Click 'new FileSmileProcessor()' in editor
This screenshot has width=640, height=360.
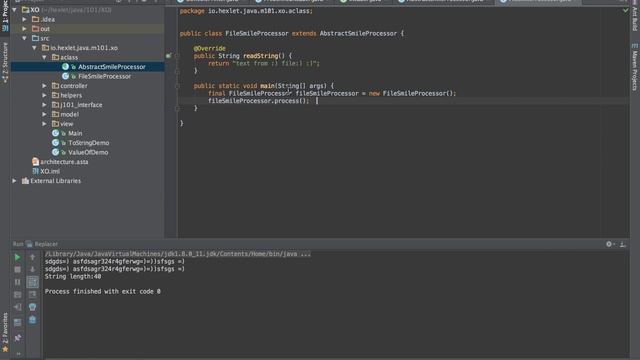[x=411, y=93]
